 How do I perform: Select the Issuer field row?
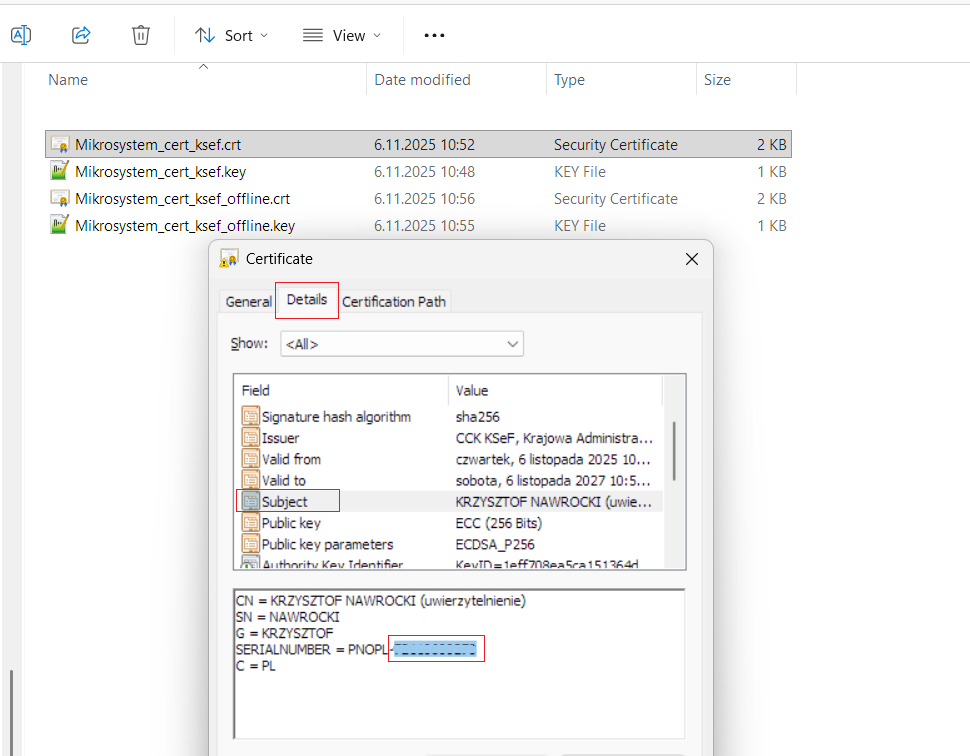pyautogui.click(x=280, y=438)
